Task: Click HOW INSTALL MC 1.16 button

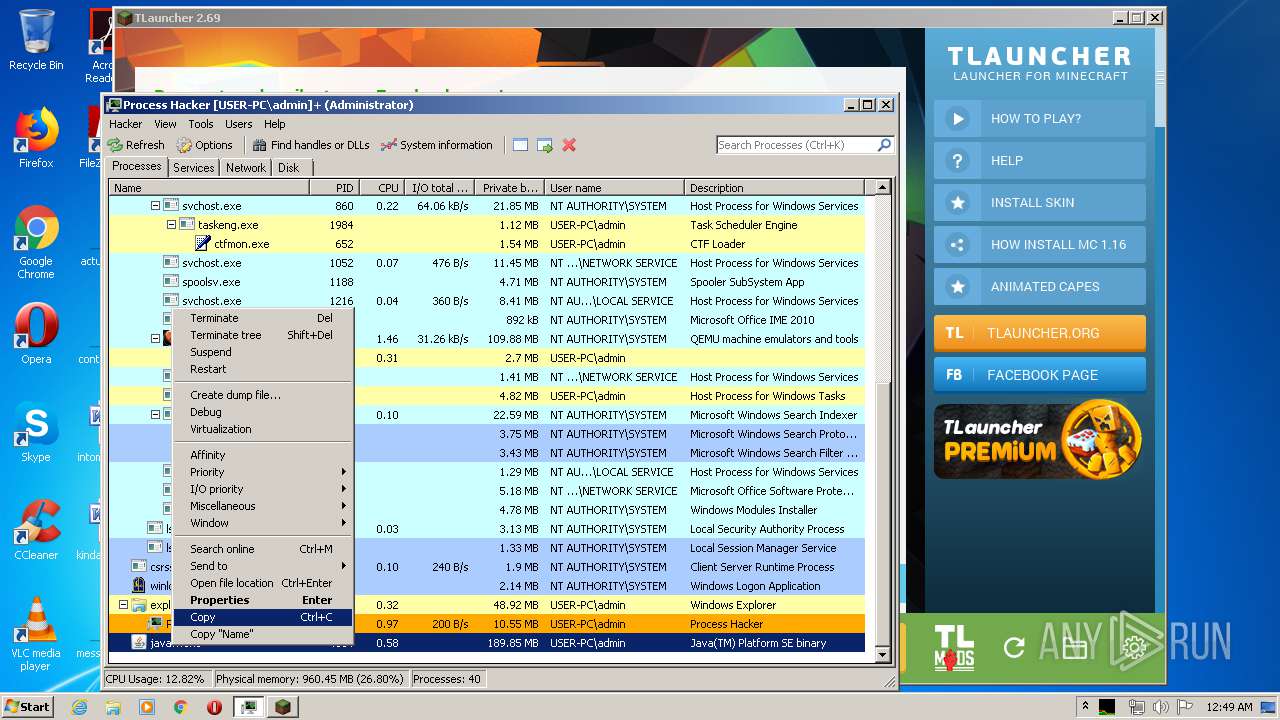Action: pyautogui.click(x=1040, y=244)
